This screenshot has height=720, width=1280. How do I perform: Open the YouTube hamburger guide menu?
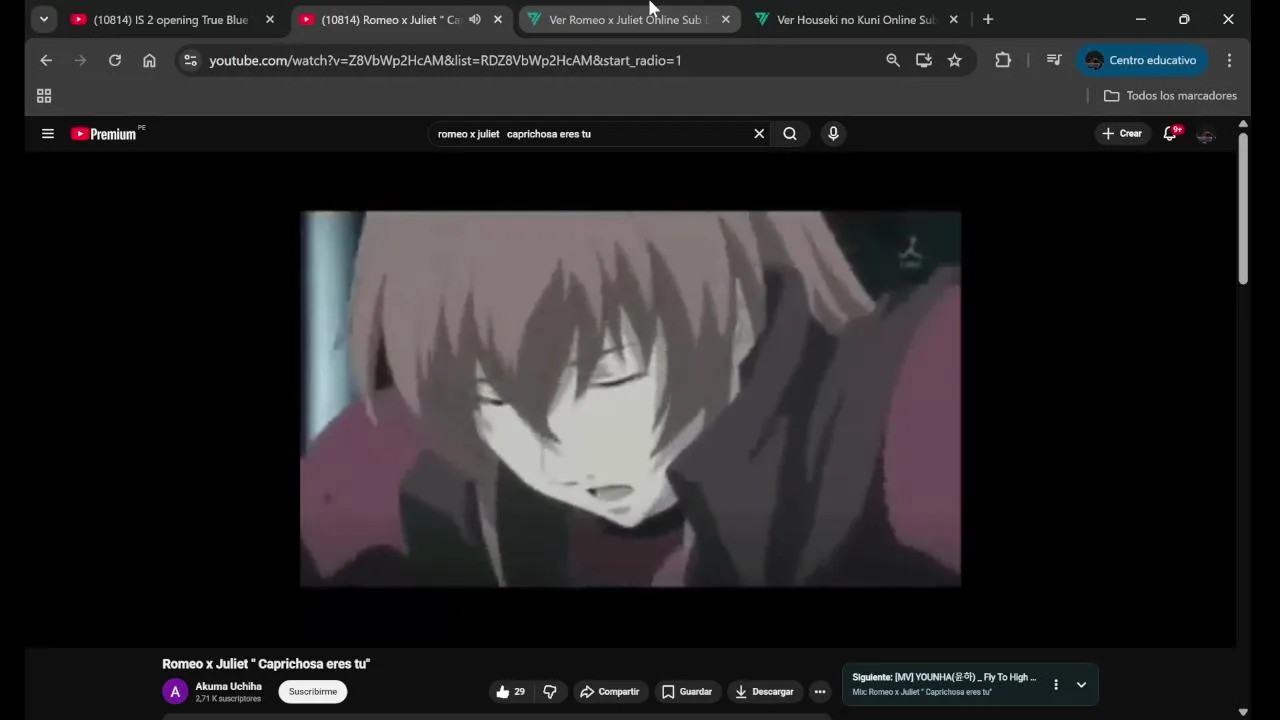pyautogui.click(x=47, y=133)
